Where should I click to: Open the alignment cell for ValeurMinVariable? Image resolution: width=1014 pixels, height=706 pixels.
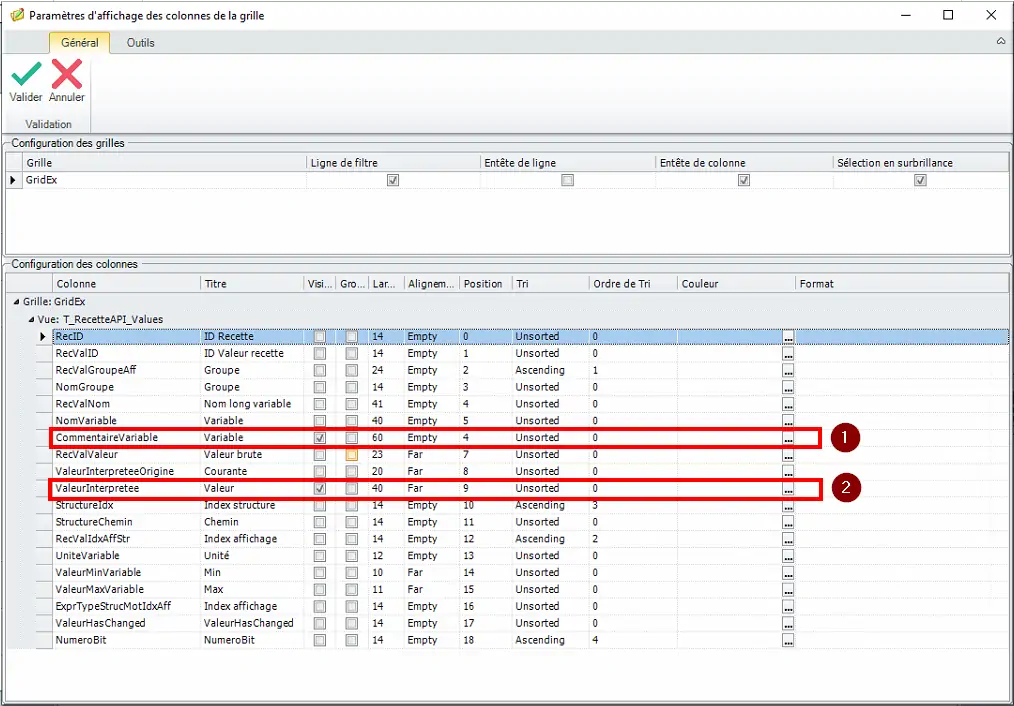(431, 572)
